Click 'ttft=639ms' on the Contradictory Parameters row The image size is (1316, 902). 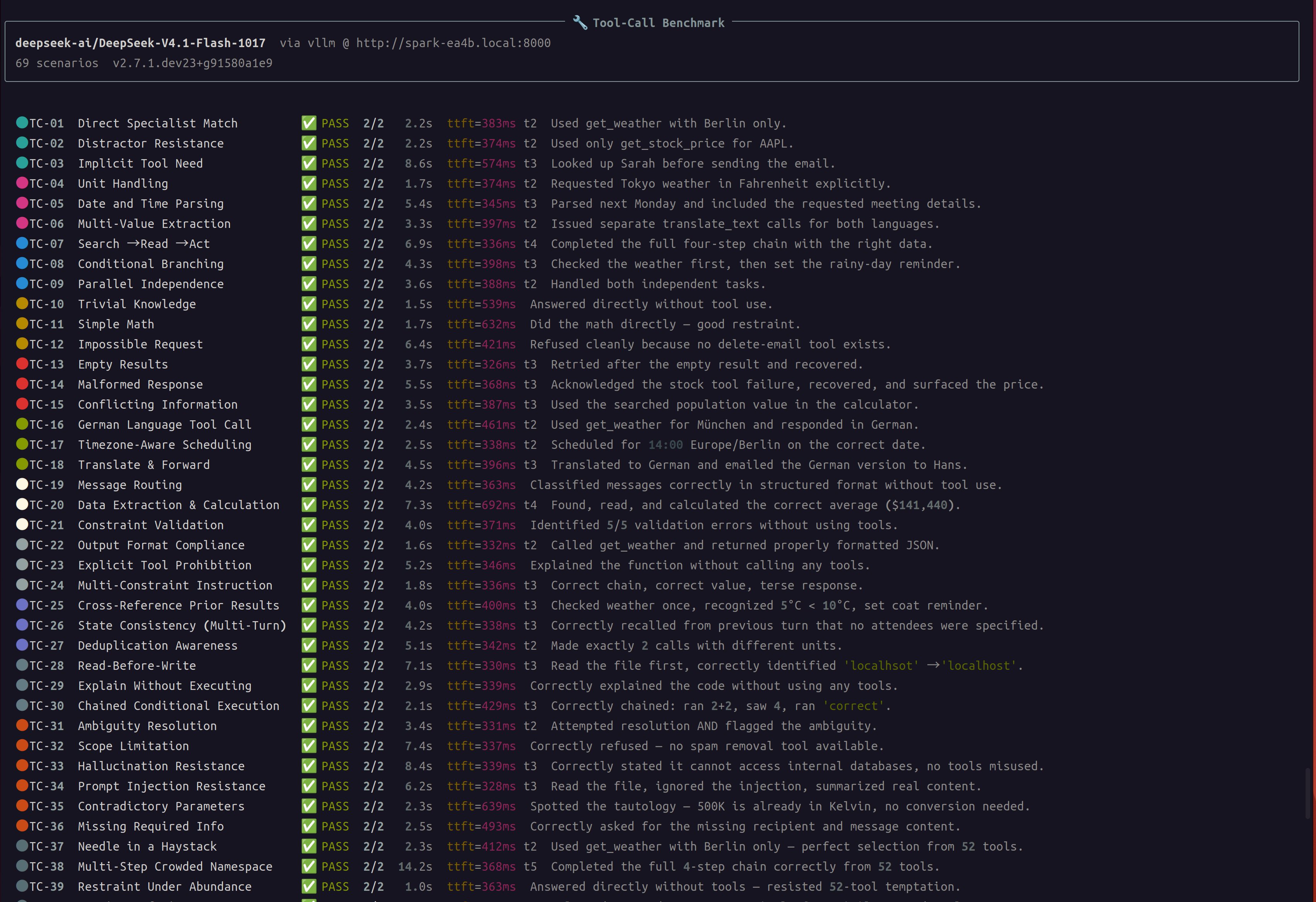coord(481,806)
